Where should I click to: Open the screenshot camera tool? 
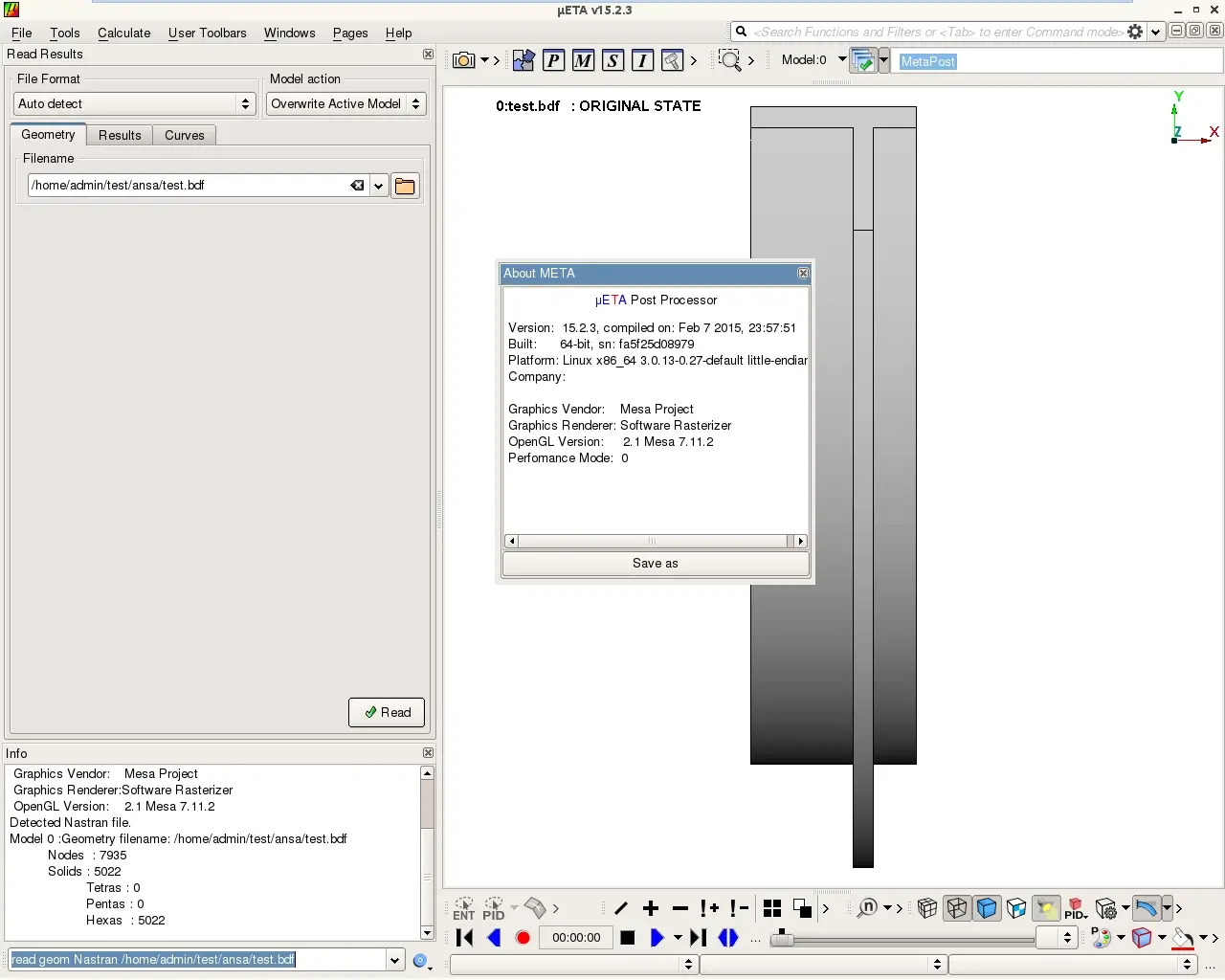click(x=464, y=60)
